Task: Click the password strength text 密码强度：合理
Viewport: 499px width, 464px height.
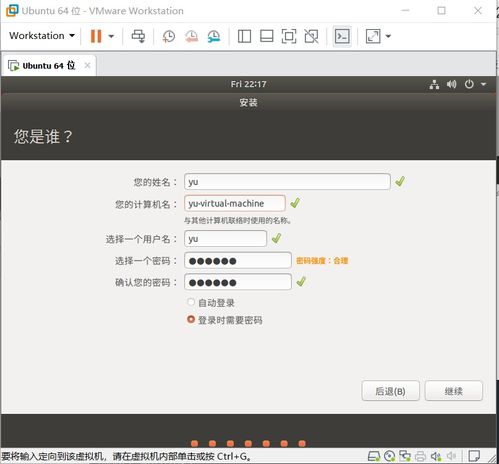Action: [x=322, y=261]
